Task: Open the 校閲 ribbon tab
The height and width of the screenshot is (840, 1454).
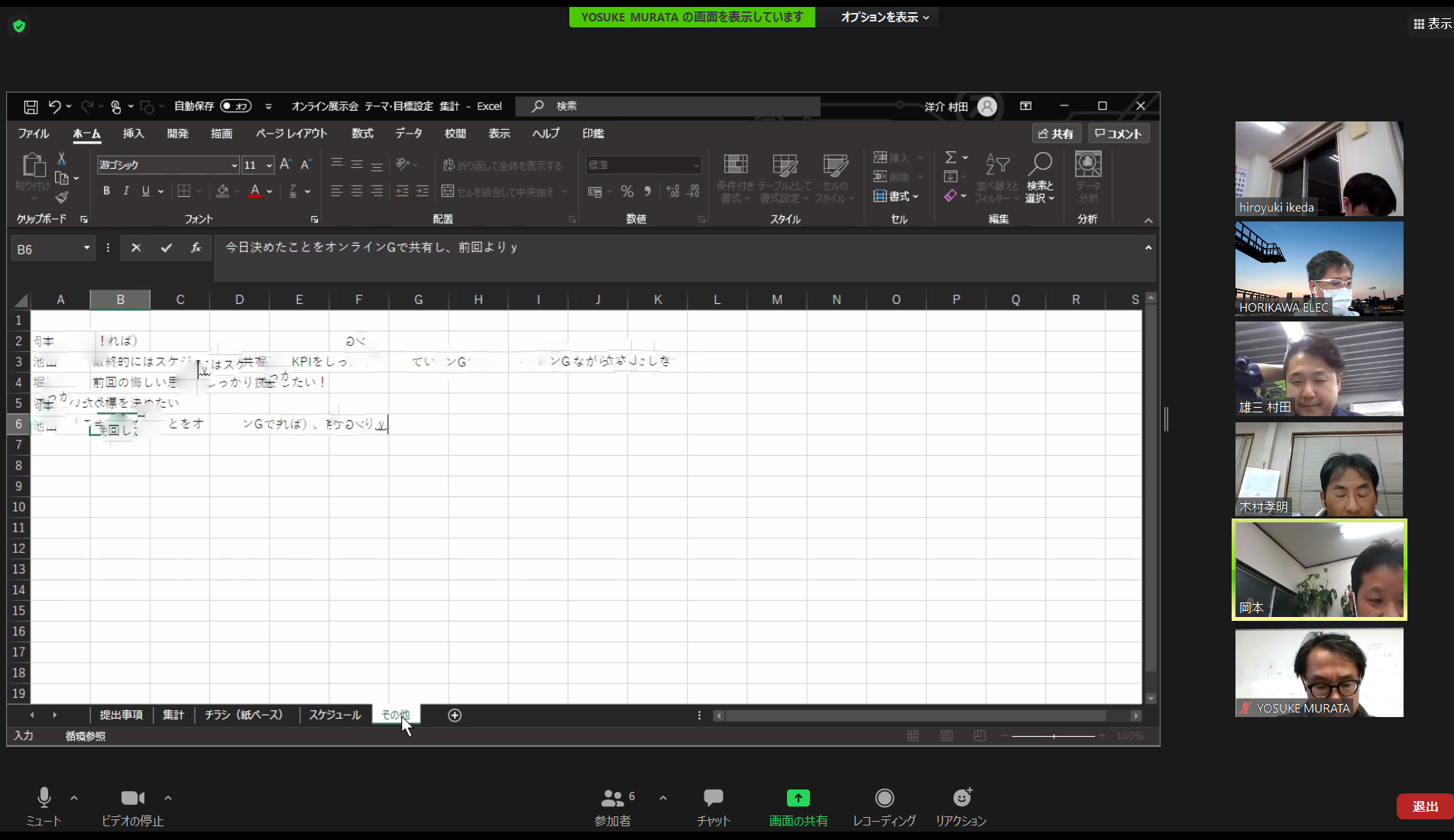Action: click(455, 134)
